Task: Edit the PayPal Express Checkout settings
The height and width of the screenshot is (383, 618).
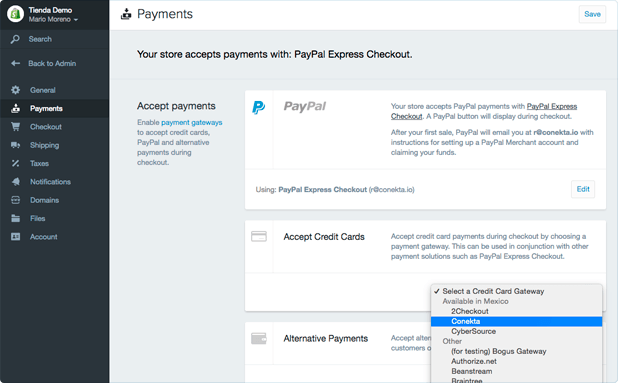Action: click(x=583, y=189)
